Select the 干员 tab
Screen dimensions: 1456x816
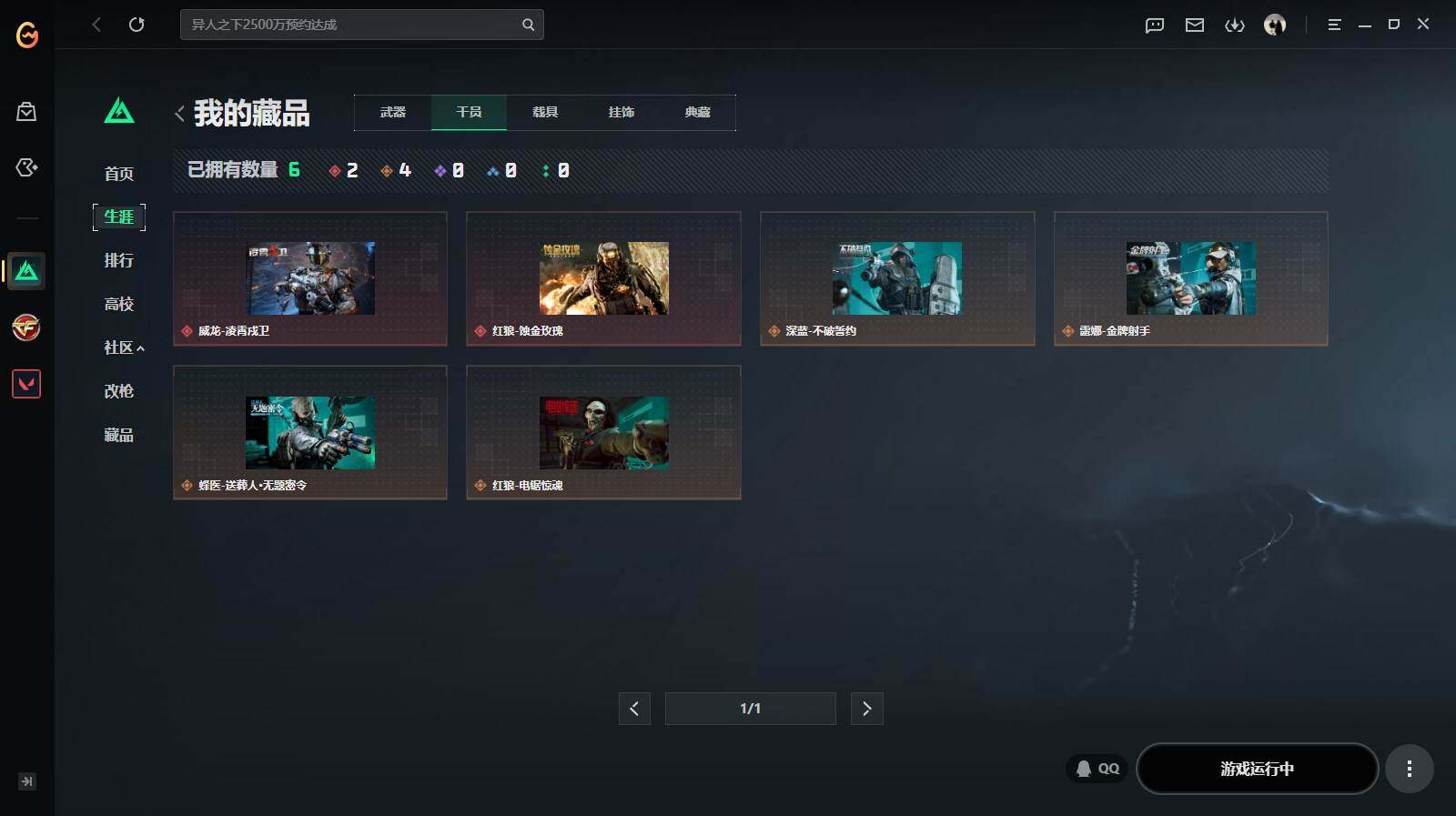pos(469,113)
